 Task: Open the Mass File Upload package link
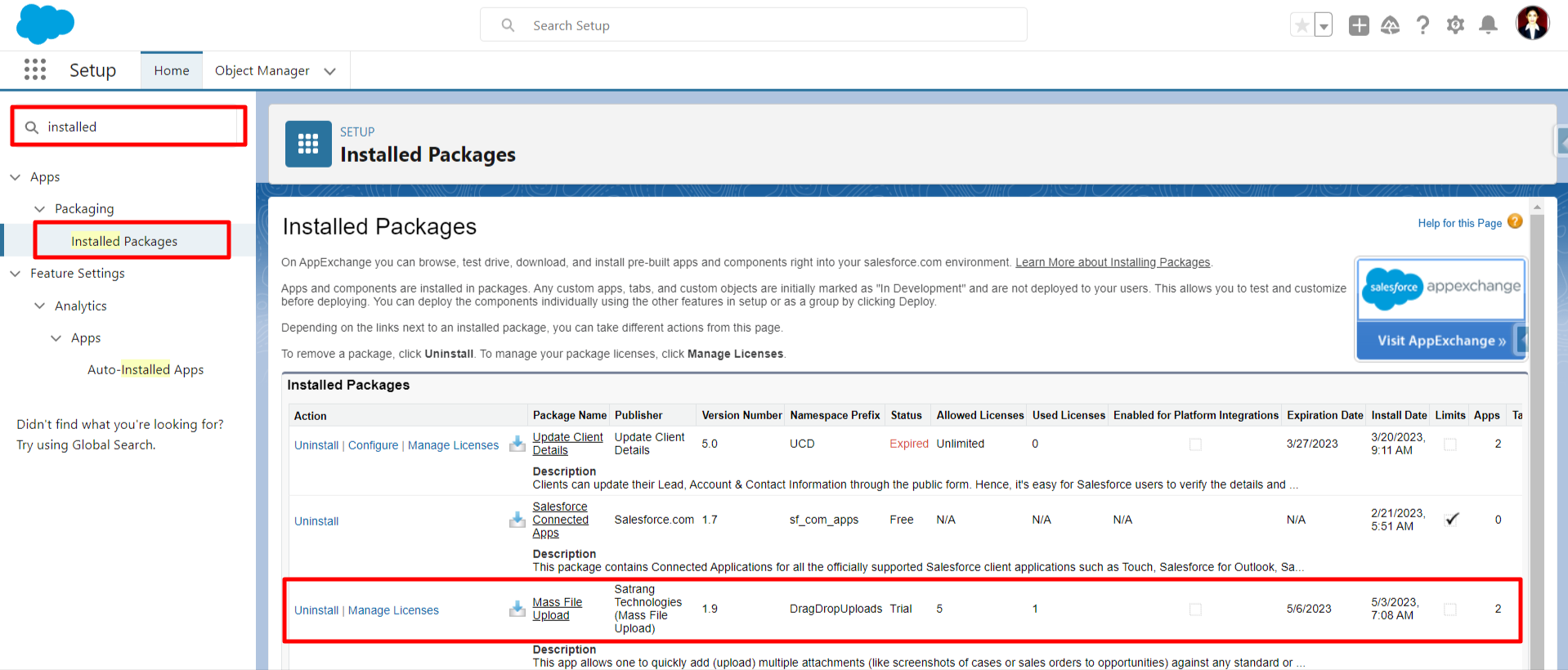coord(557,609)
